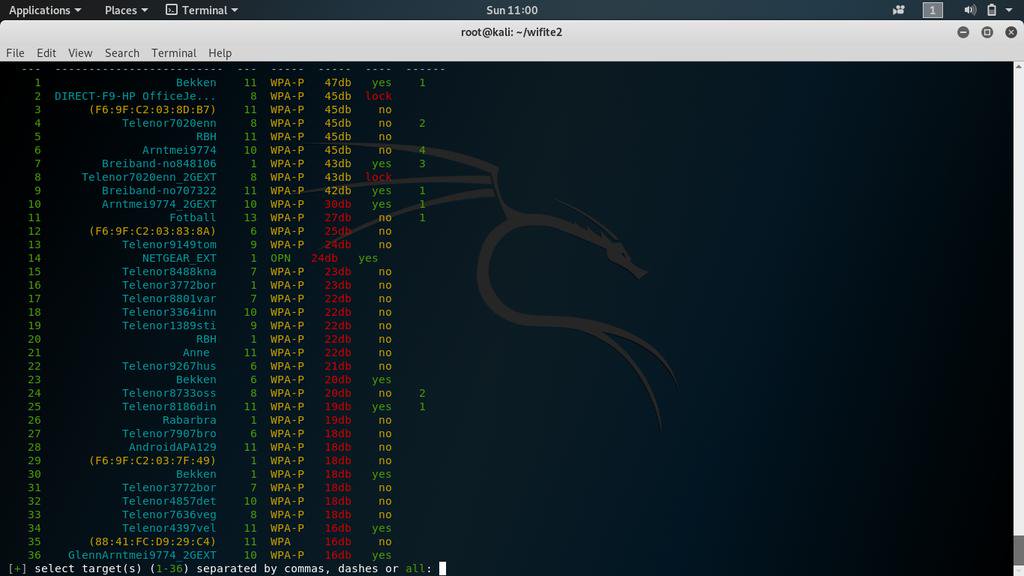Click the network name Anne
This screenshot has width=1024, height=576.
(x=196, y=353)
